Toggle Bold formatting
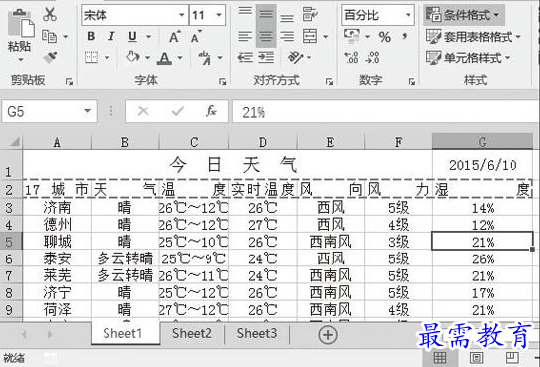 click(91, 36)
